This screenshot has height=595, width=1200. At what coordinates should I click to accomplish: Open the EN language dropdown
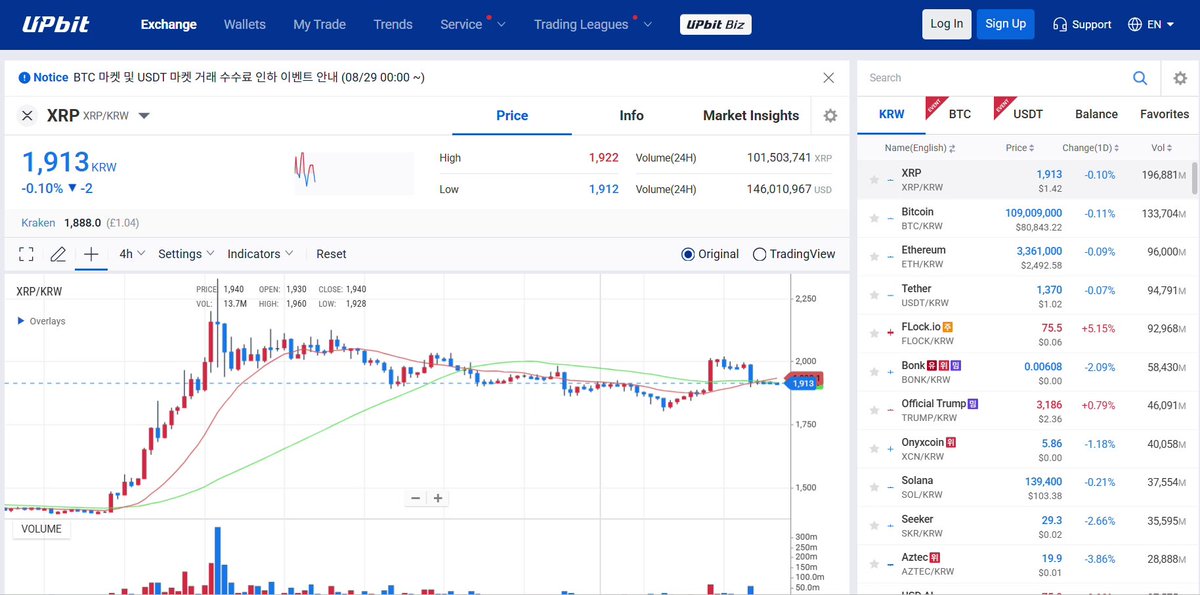click(x=1160, y=24)
